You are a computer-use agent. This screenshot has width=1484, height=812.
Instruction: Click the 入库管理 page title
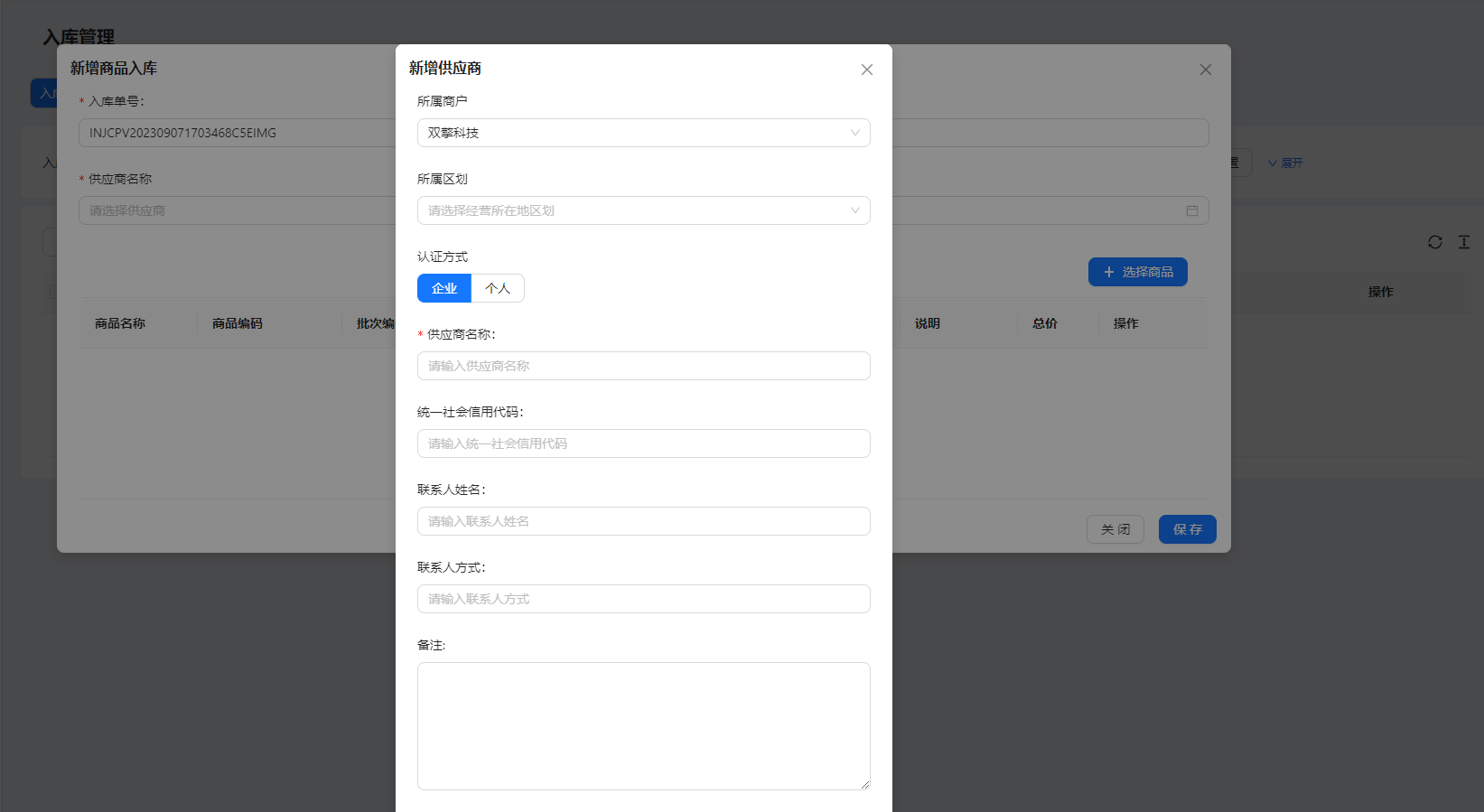coord(79,36)
